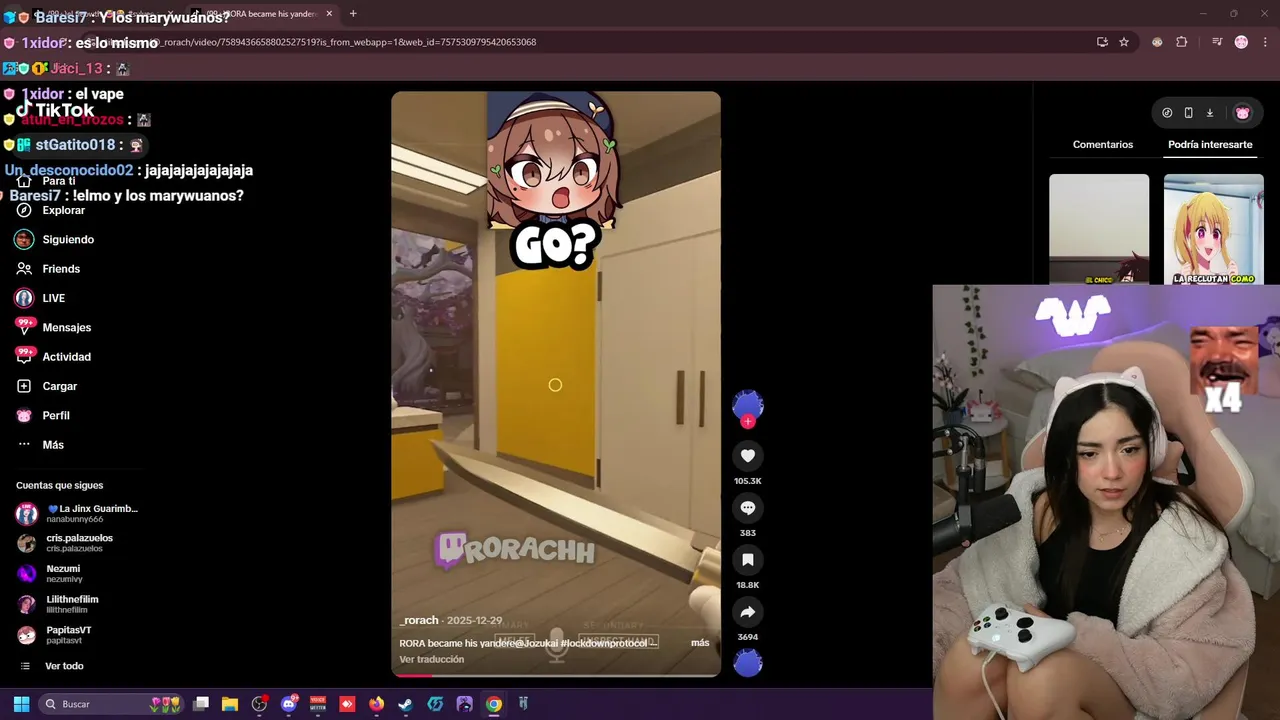Expand the Más menu in the sidebar

point(53,445)
